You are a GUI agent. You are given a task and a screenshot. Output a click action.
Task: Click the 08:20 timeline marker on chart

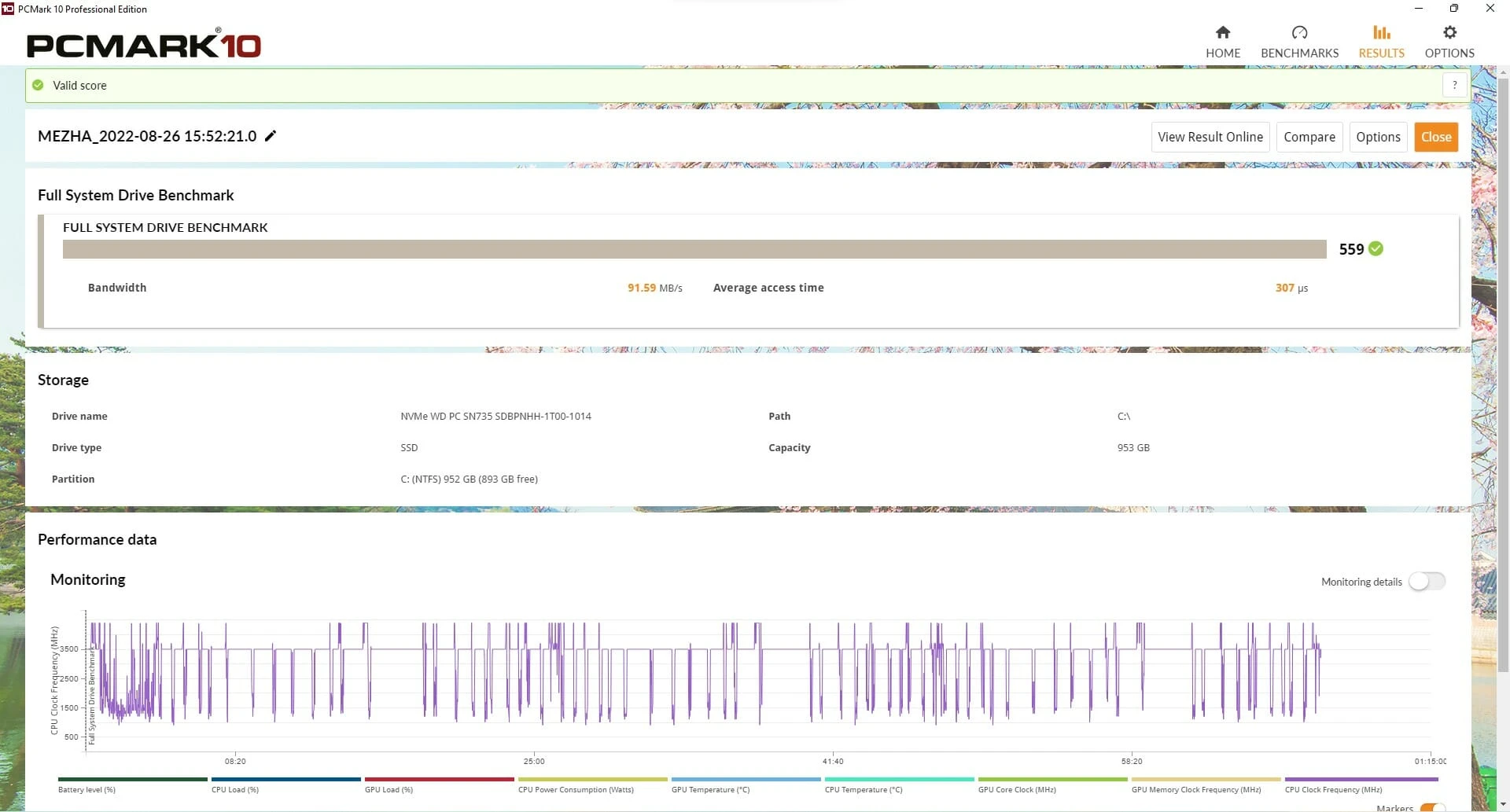pyautogui.click(x=235, y=761)
